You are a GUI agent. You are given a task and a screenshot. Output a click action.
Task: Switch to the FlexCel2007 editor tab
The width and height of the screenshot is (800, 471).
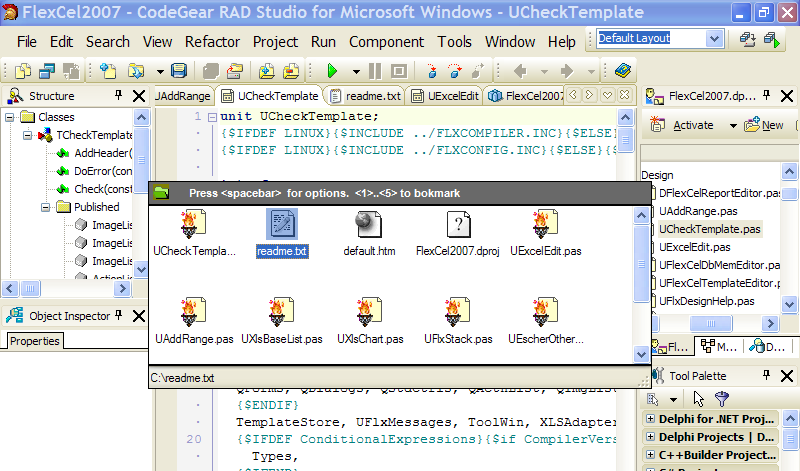pyautogui.click(x=526, y=96)
